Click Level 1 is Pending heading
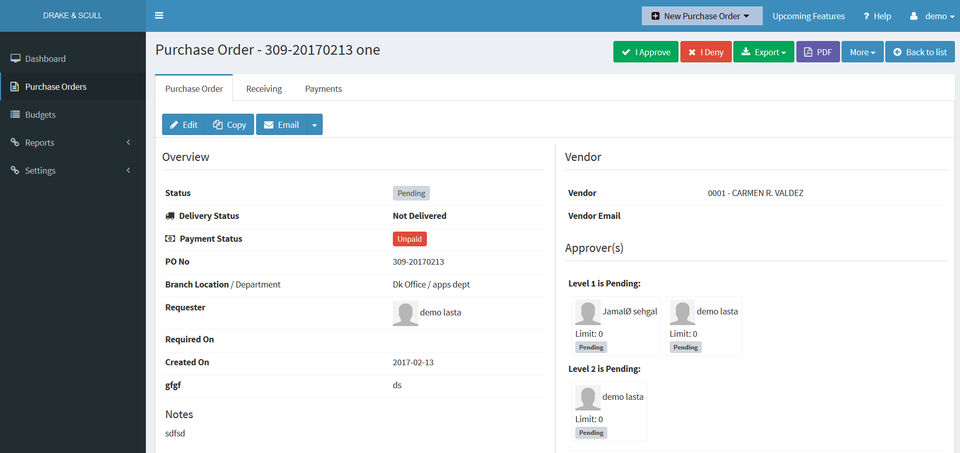960x453 pixels. [x=604, y=283]
